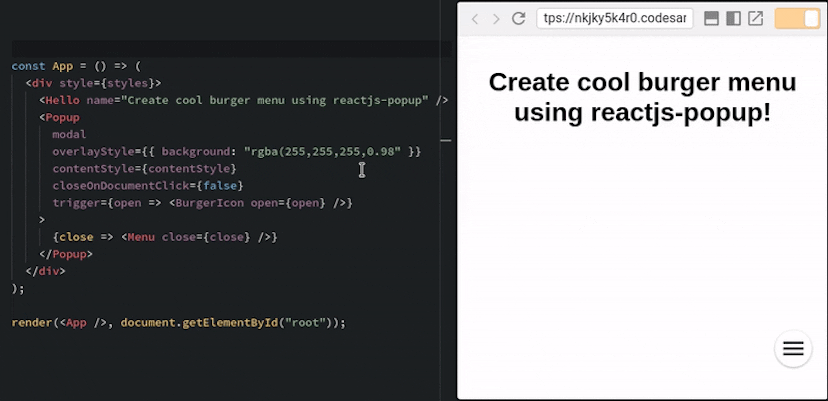Screen dimensions: 828x401
Task: Click the preview heading text
Action: (x=642, y=97)
